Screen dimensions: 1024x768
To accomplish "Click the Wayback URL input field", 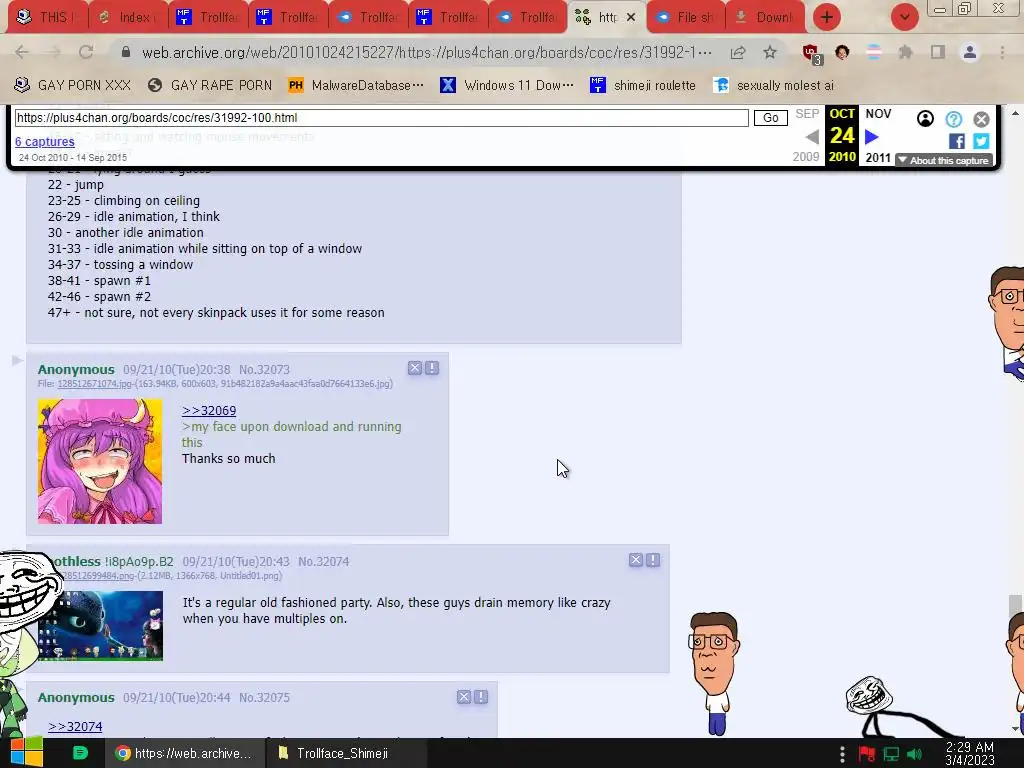I will 381,118.
